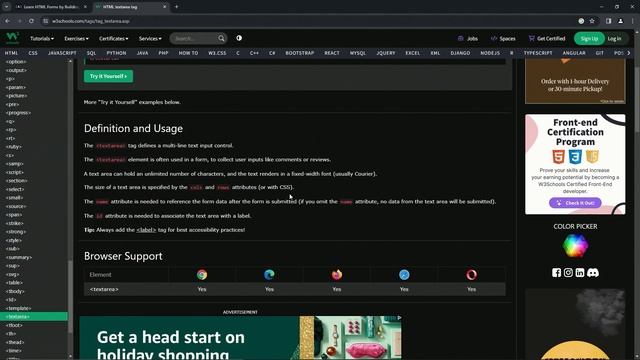The image size is (640, 360).
Task: Click the address bar URL
Action: (x=90, y=21)
